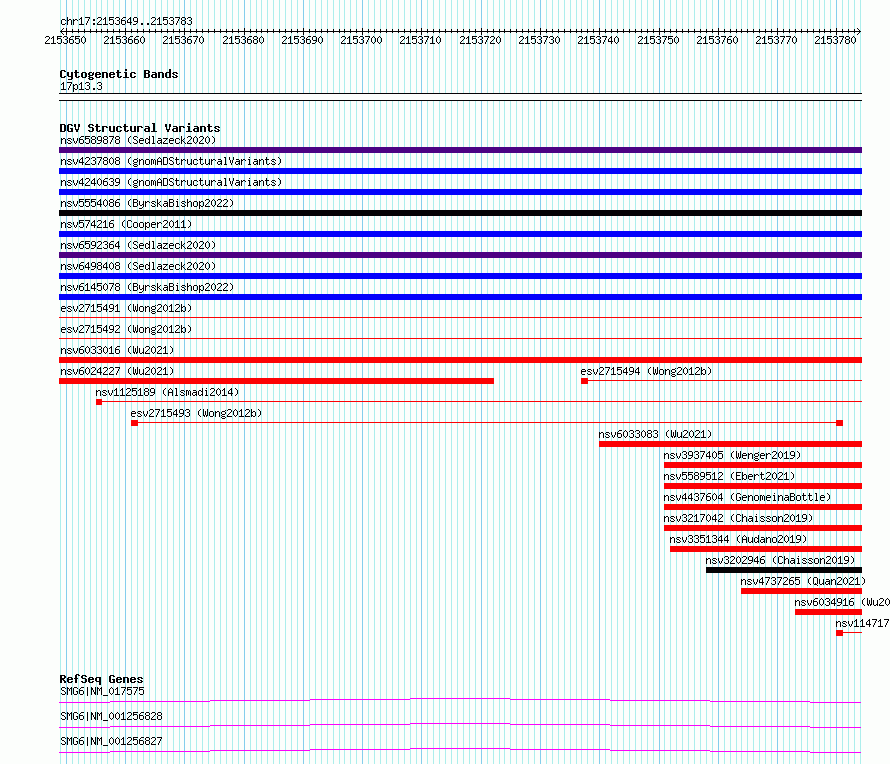Open variant nsv3202946 (Chaisson2019) label
The width and height of the screenshot is (890, 764).
click(x=780, y=560)
